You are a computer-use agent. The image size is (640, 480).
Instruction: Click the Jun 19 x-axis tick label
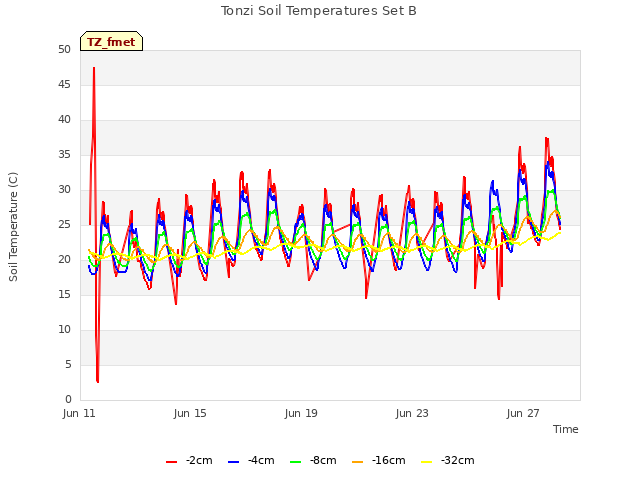click(301, 413)
